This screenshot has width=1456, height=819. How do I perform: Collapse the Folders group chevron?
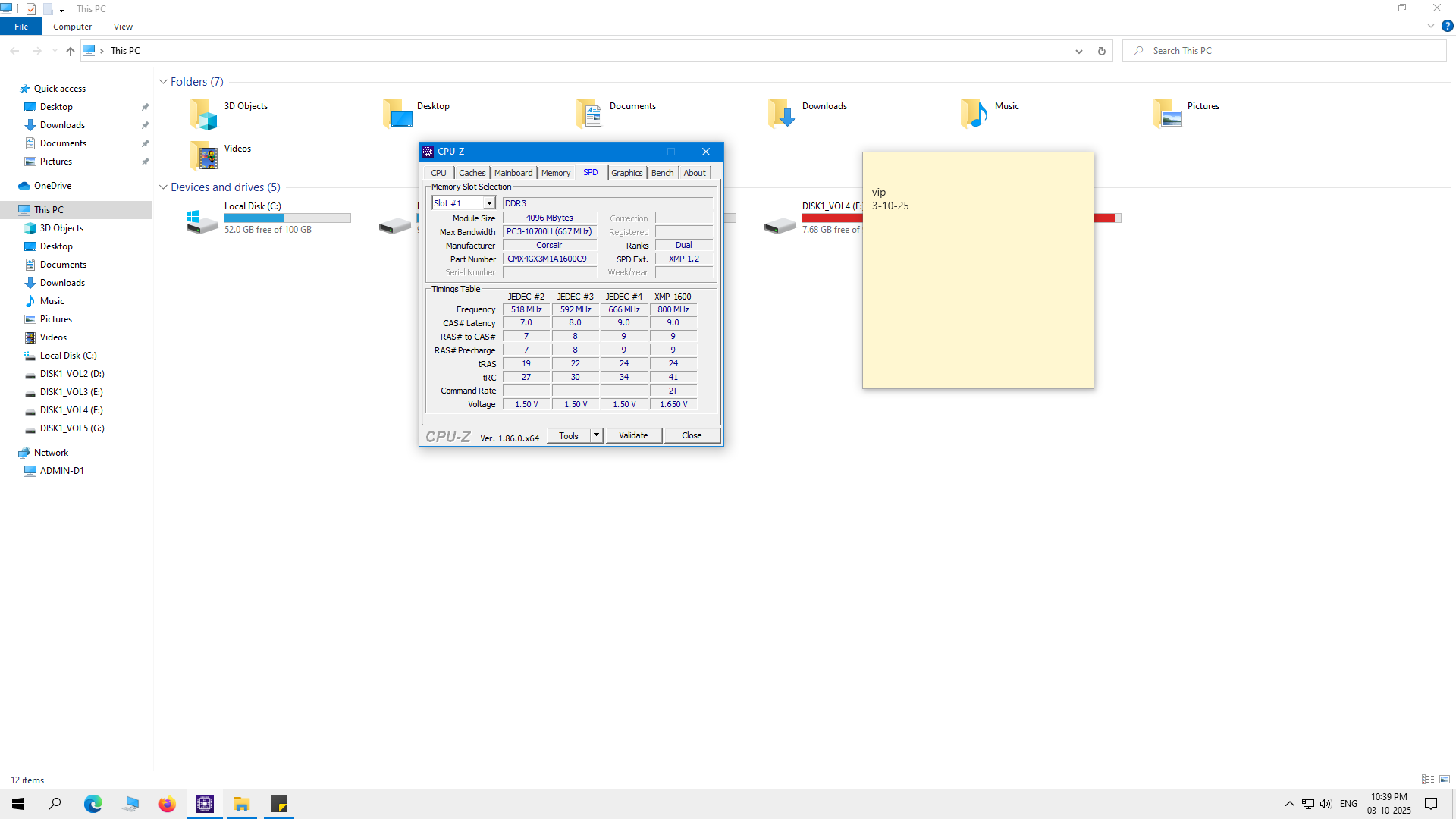163,82
